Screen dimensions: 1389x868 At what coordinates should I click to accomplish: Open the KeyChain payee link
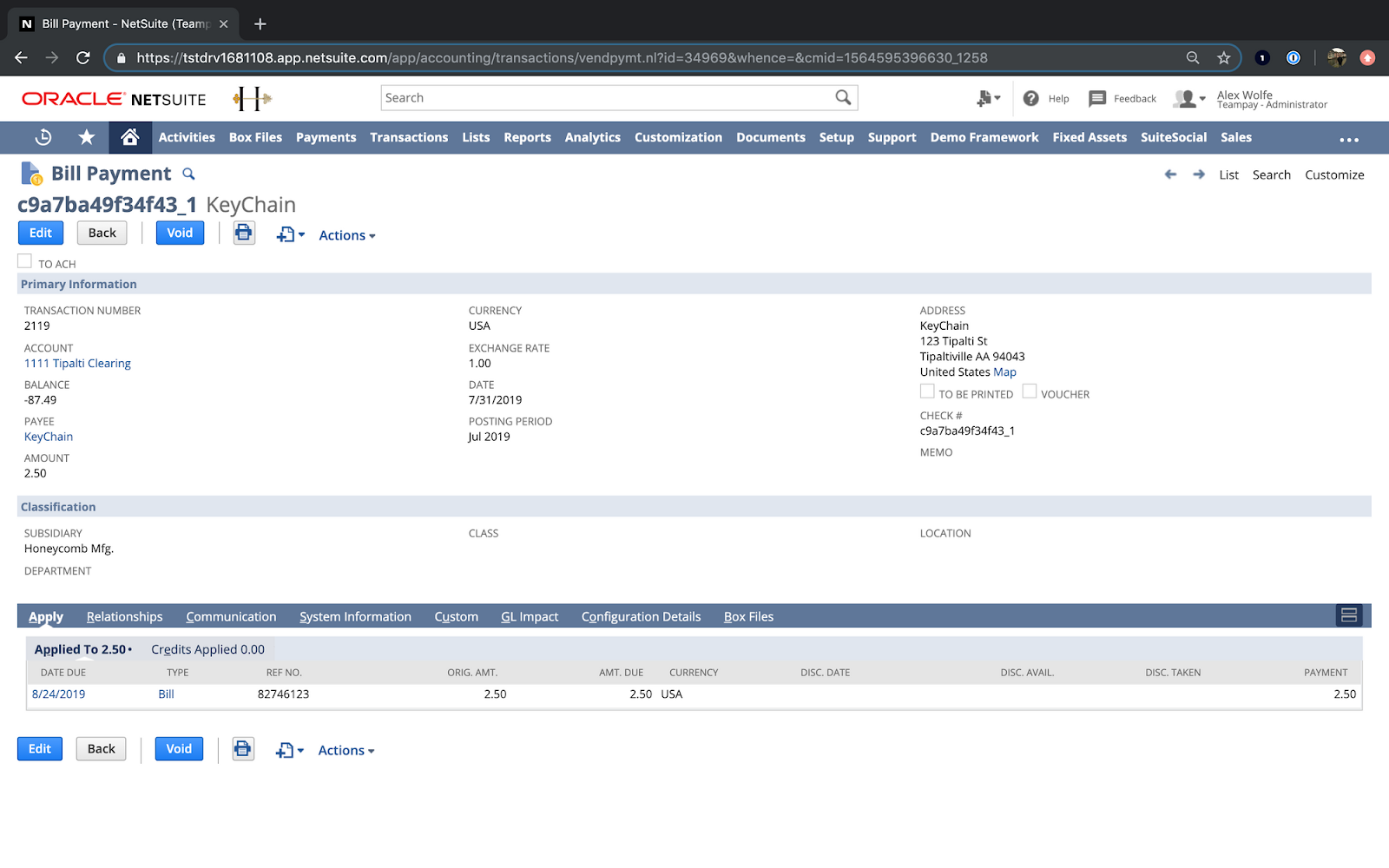49,437
